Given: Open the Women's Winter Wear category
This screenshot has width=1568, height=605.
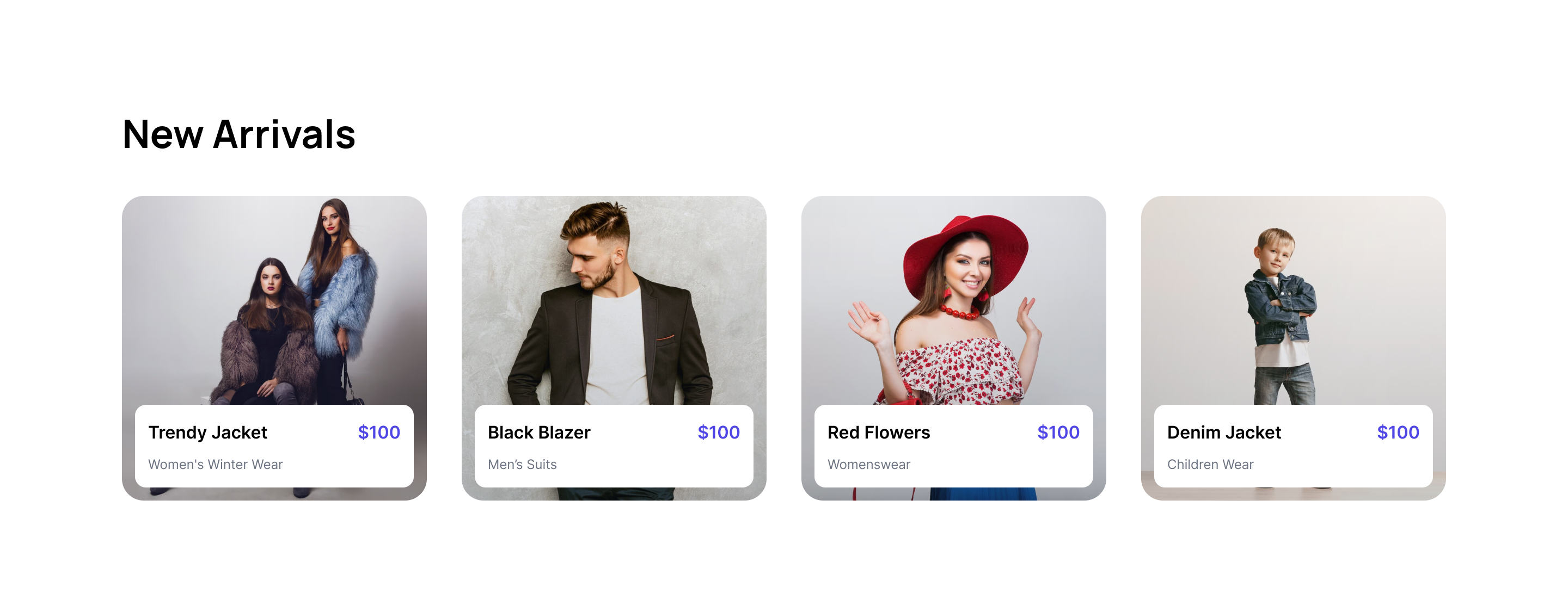Looking at the screenshot, I should click(216, 465).
